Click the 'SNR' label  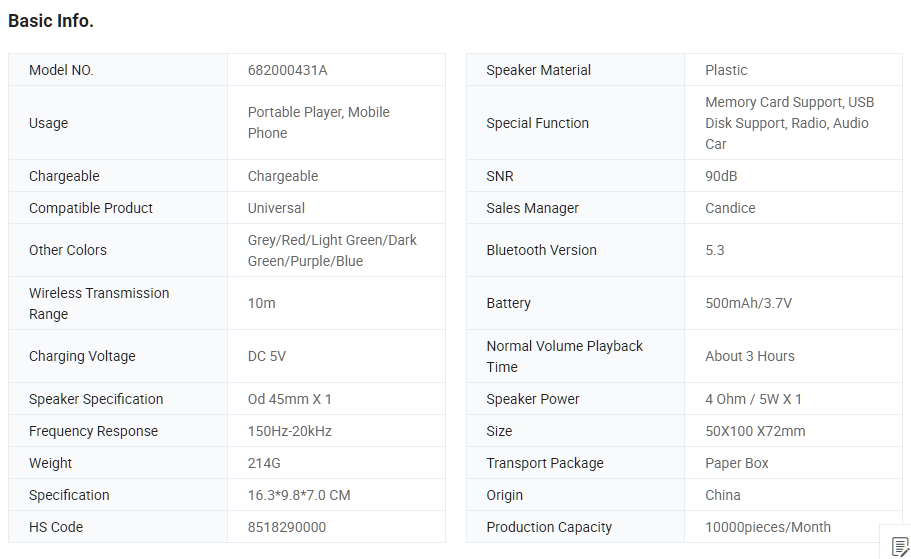500,176
